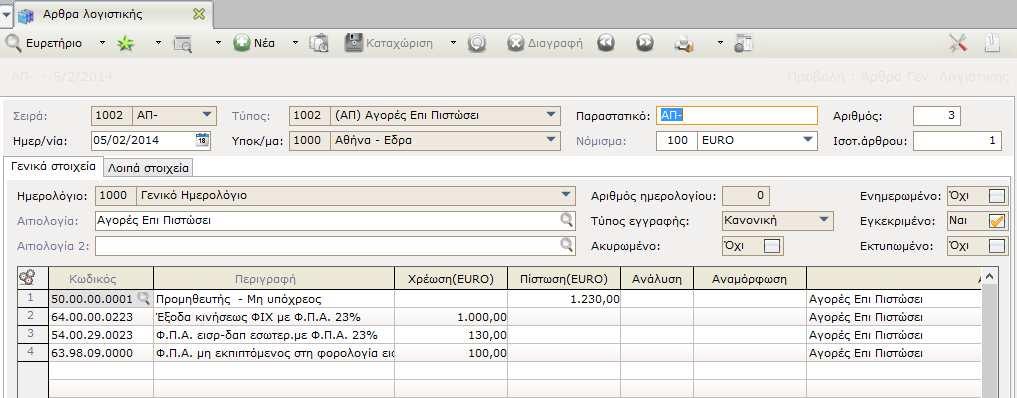Screen dimensions: 1017x398
Task: Expand the Ευρετήριο dropdown arrow
Action: click(x=102, y=43)
